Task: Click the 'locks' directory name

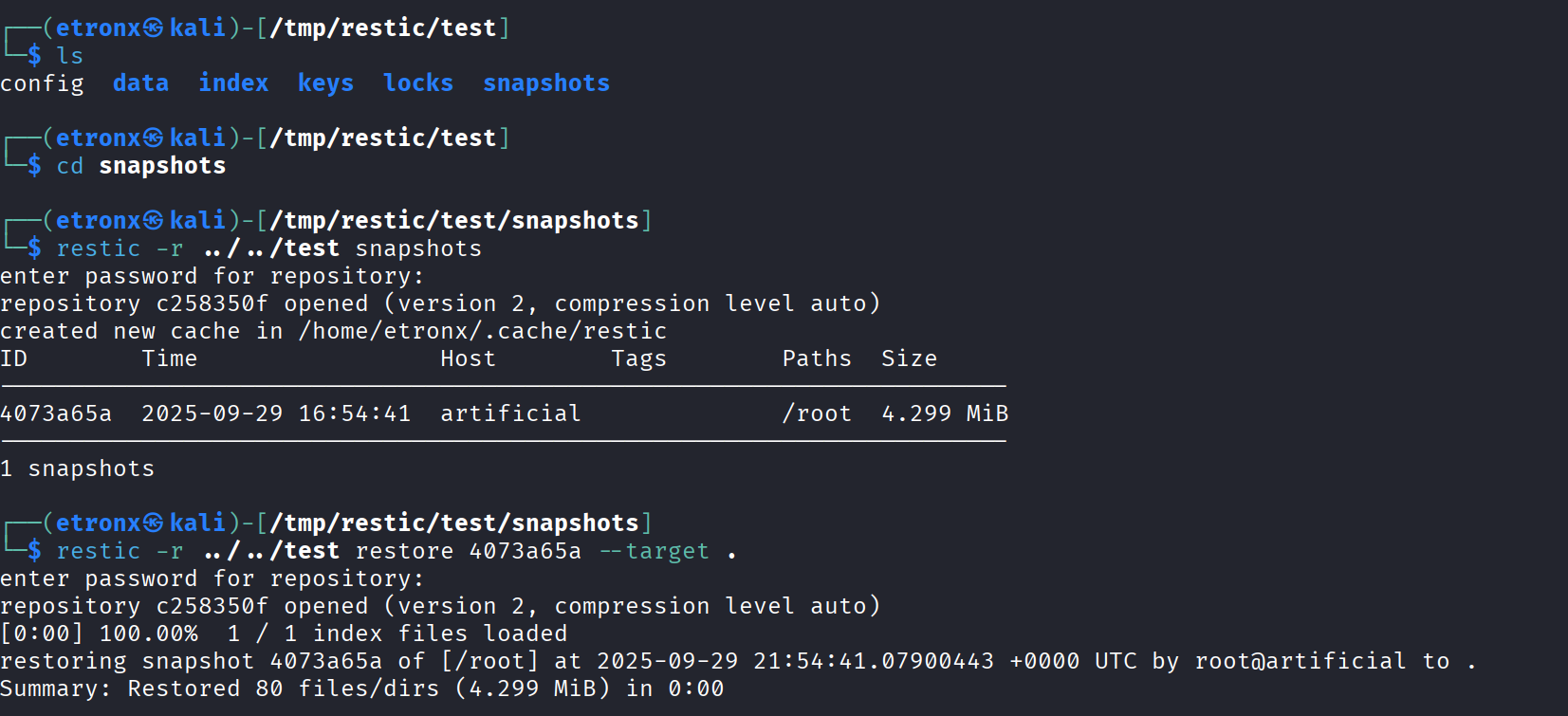Action: [418, 83]
